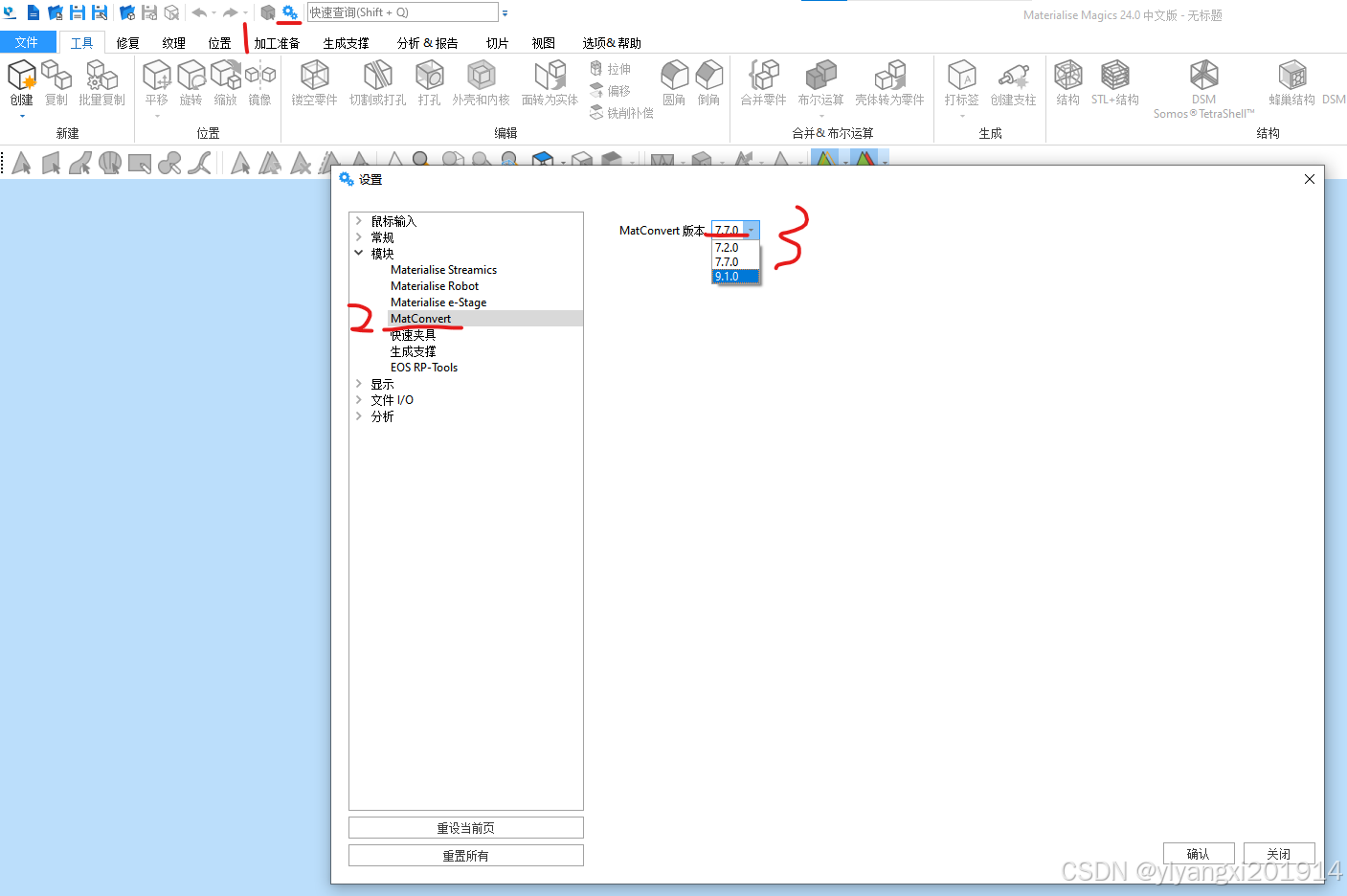Screen dimensions: 1347x896
Task: Click the 倒角 chamfer icon
Action: 709,76
